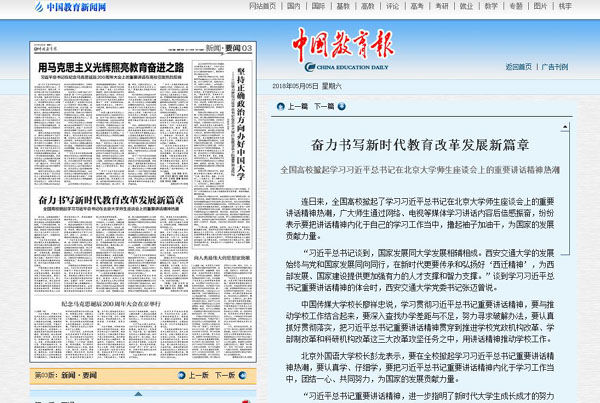This screenshot has height=403, width=600.
Task: Click the blue icon beside 上一篇
Action: point(281,105)
